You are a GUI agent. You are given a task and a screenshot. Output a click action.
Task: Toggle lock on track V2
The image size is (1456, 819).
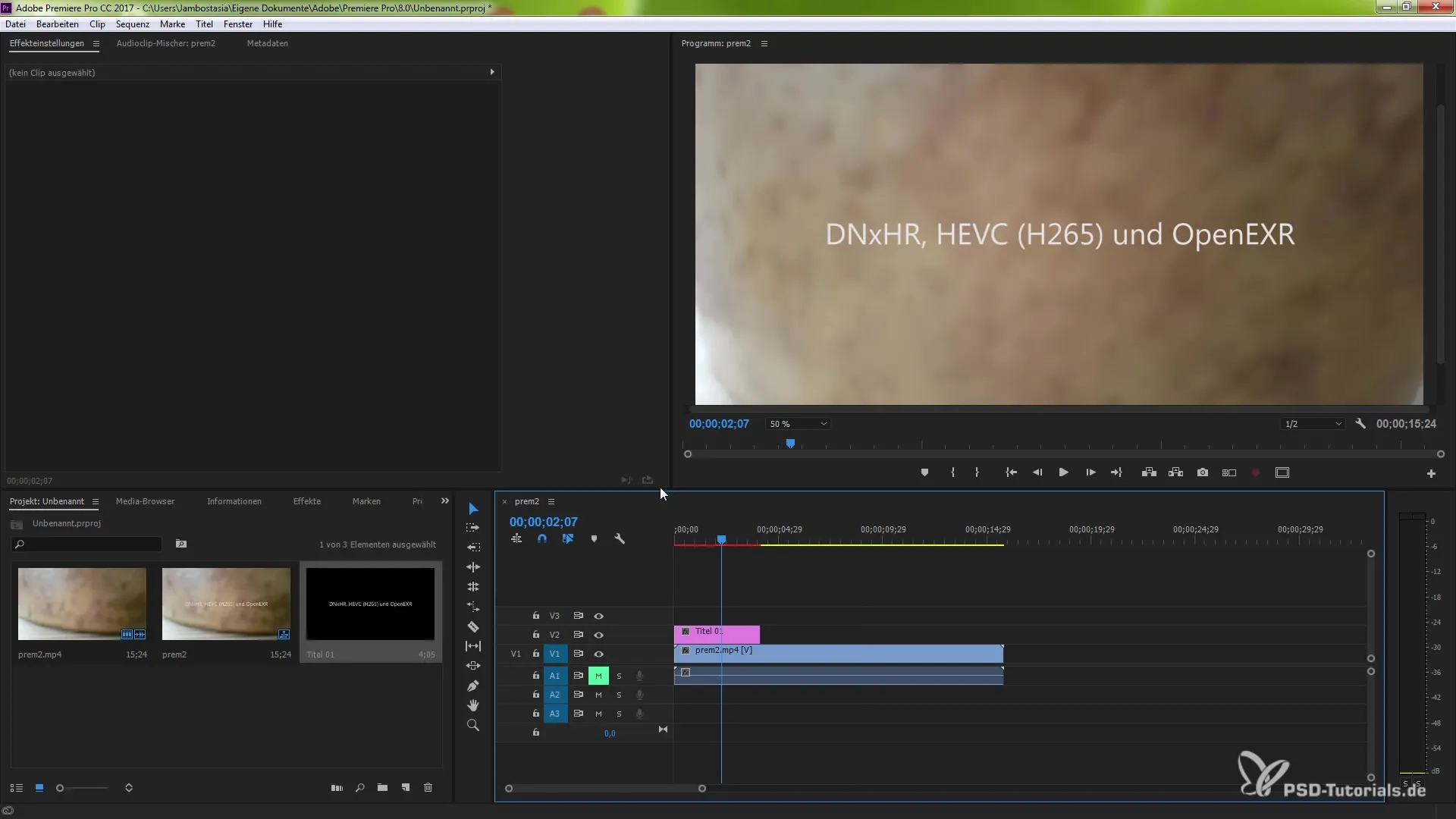(x=535, y=635)
